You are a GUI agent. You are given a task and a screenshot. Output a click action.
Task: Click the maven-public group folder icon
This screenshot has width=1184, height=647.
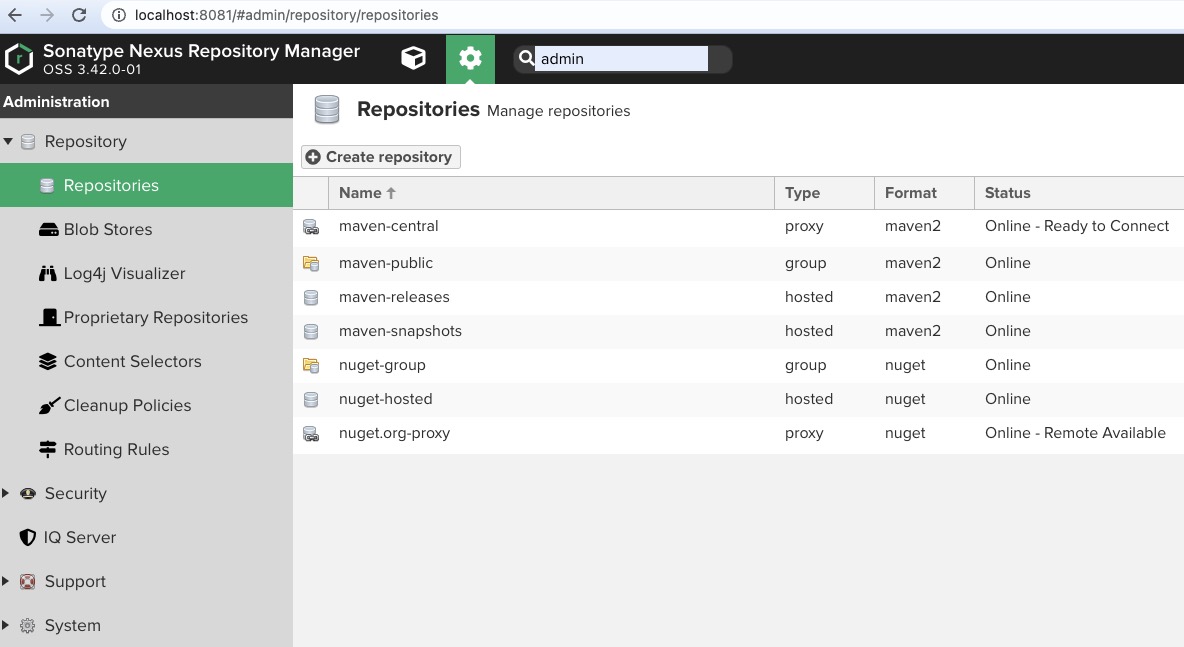pyautogui.click(x=311, y=264)
